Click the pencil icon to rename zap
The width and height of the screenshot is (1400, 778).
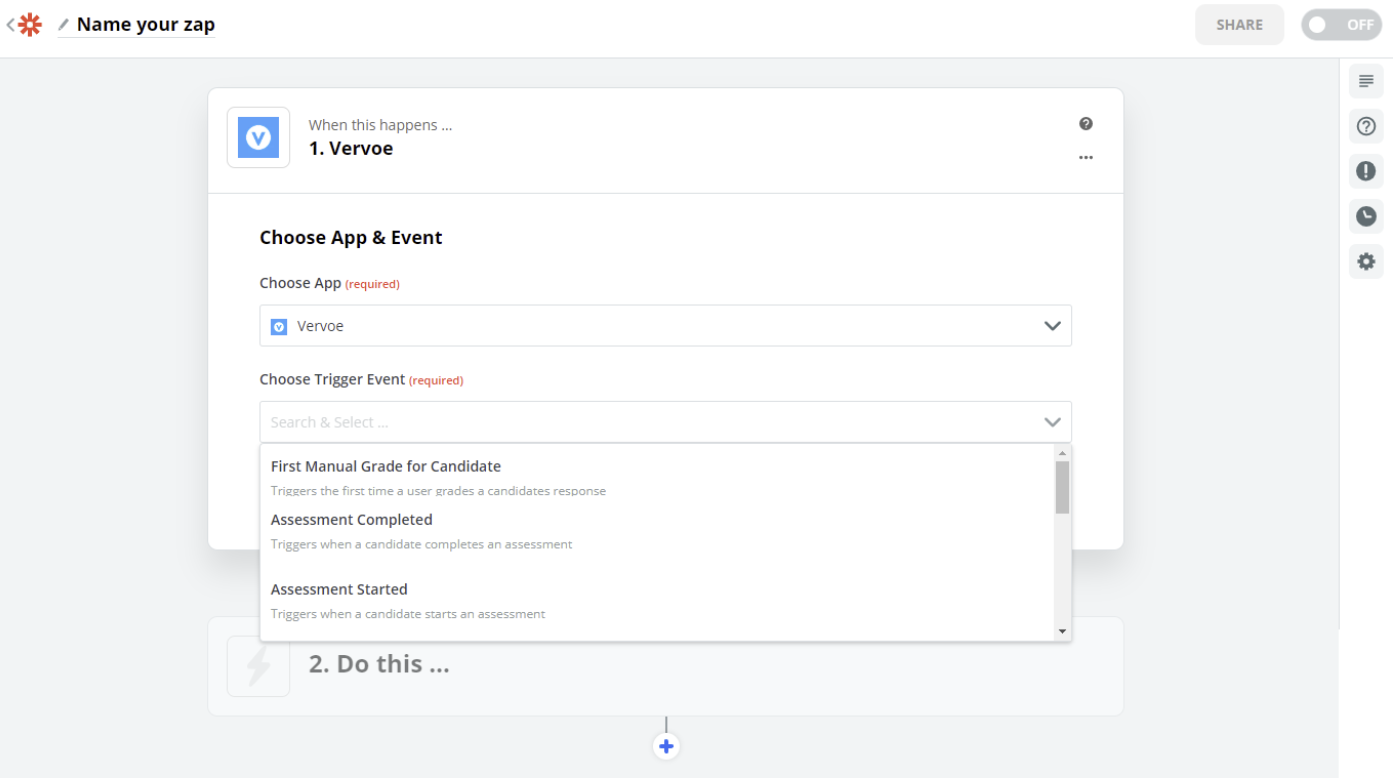point(63,25)
